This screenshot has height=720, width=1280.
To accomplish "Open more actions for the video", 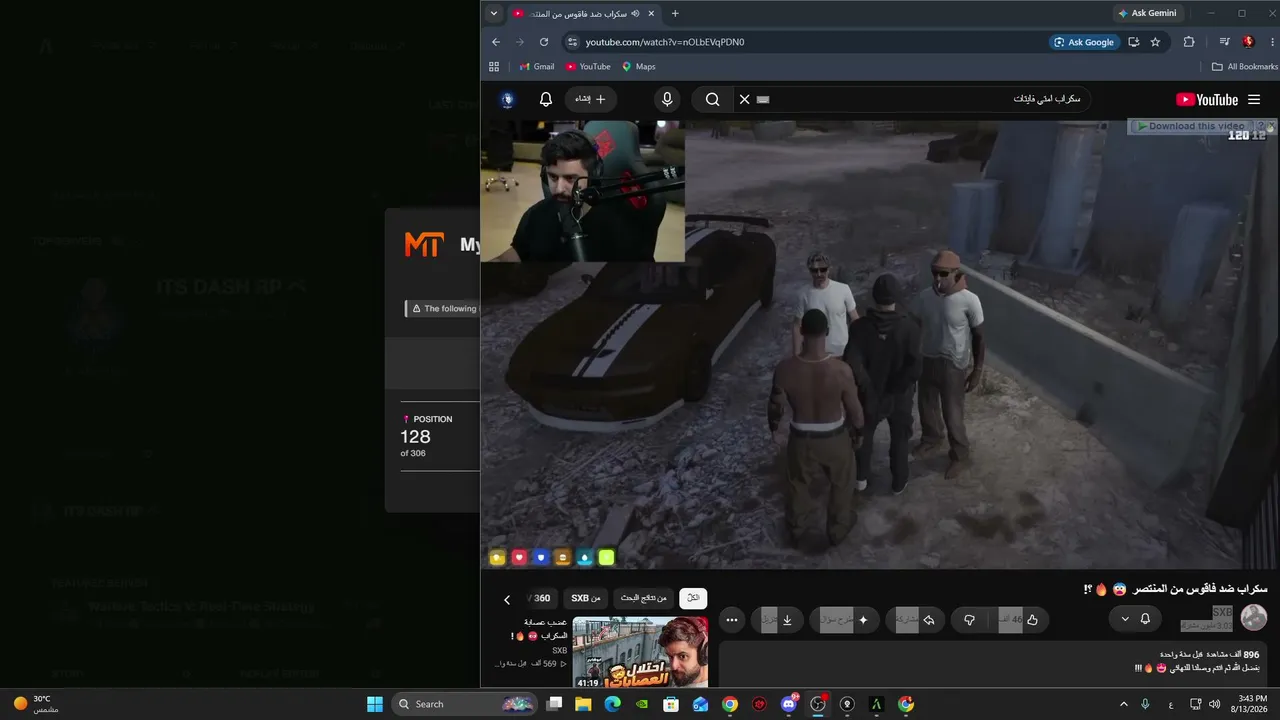I will click(732, 620).
